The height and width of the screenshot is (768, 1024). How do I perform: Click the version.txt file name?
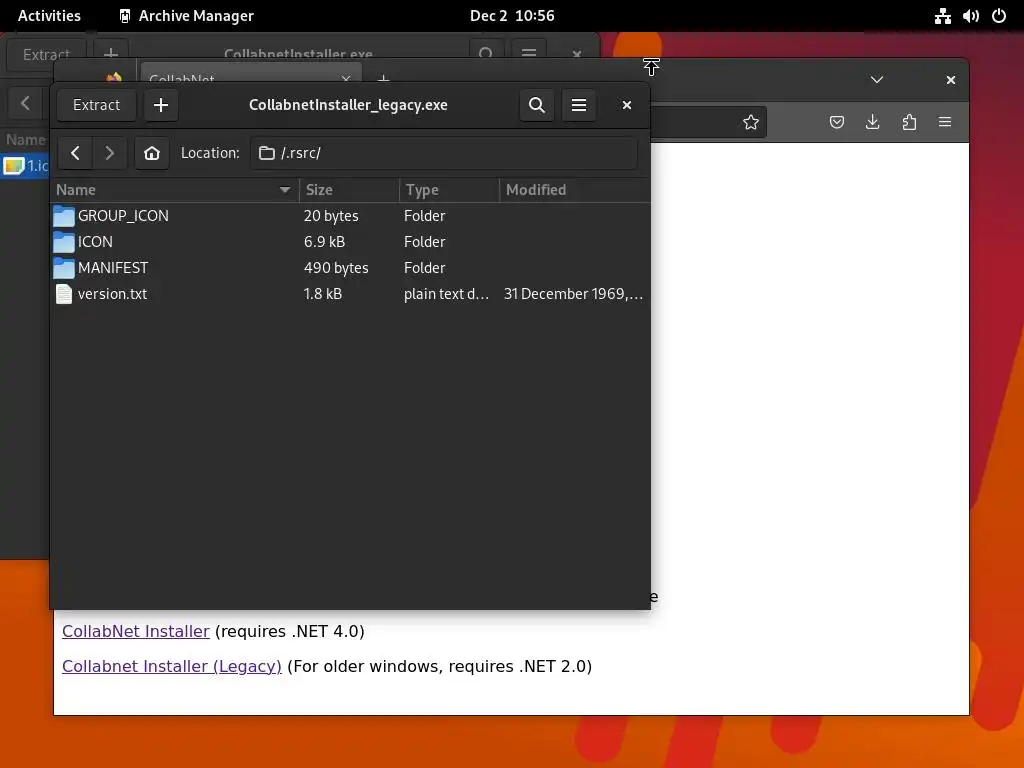click(x=112, y=294)
